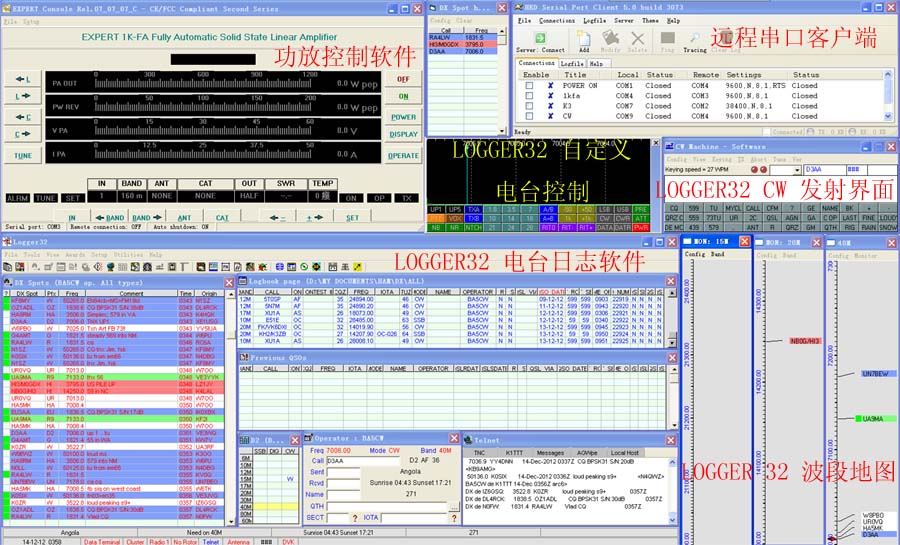The height and width of the screenshot is (545, 900).
Task: Select the KH2/K3ZB row in Logbook page
Action: point(451,334)
